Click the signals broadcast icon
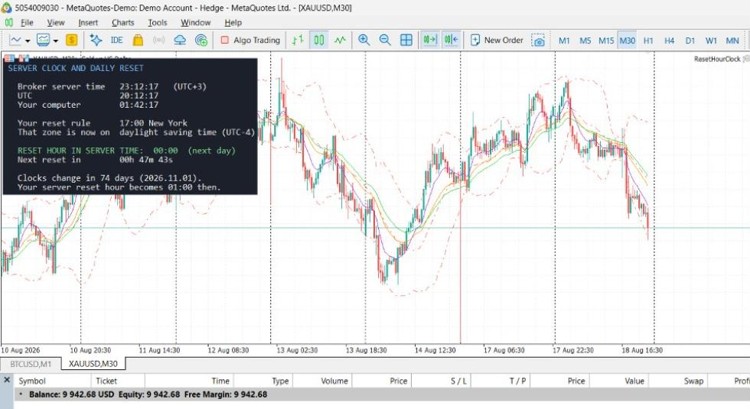Image resolution: width=750 pixels, height=409 pixels. pyautogui.click(x=159, y=40)
